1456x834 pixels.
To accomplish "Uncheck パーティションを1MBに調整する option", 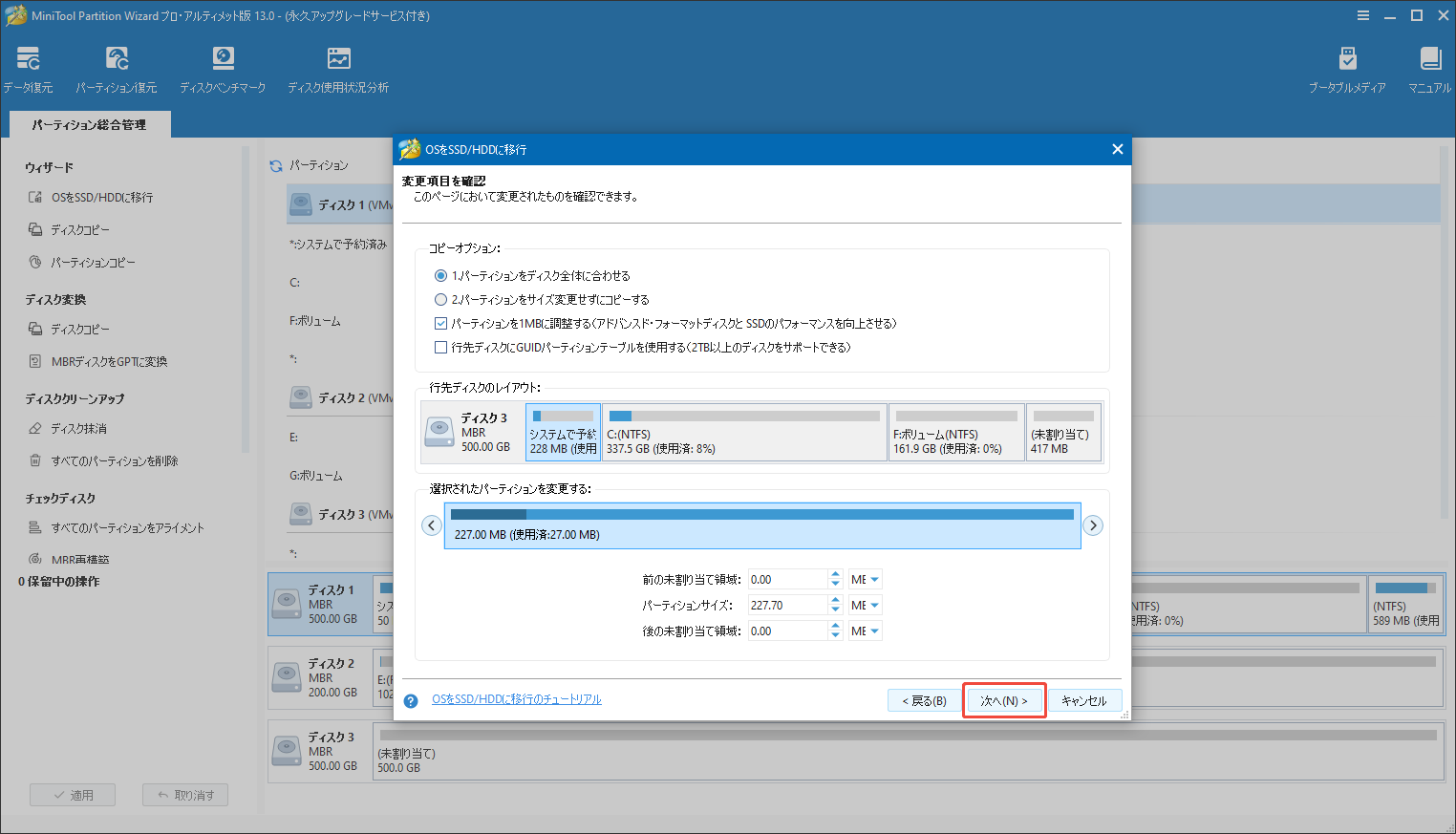I will tap(440, 323).
